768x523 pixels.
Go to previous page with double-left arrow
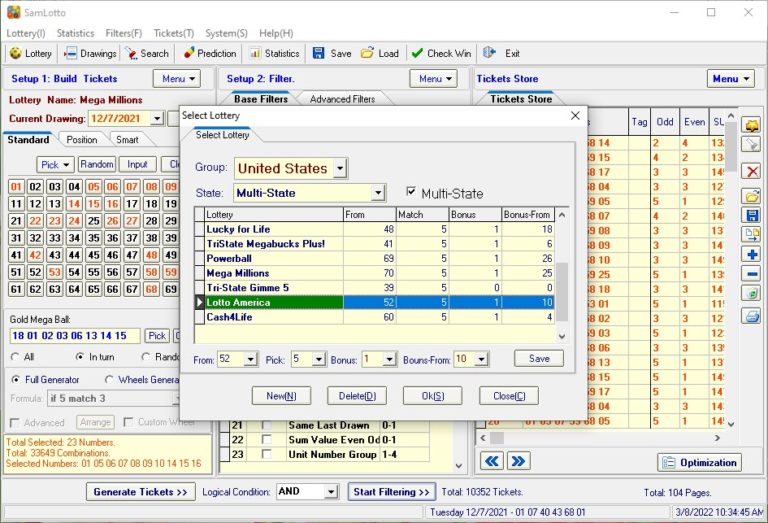click(x=491, y=461)
